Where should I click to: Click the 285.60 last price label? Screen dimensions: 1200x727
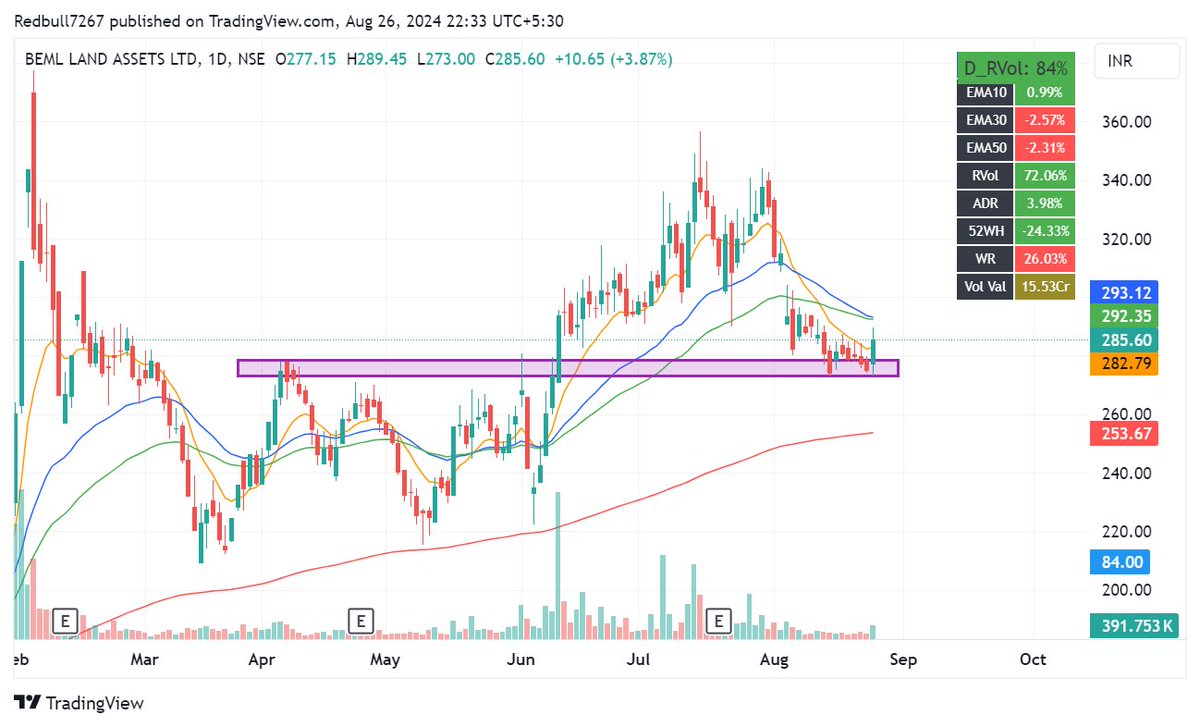click(1126, 340)
